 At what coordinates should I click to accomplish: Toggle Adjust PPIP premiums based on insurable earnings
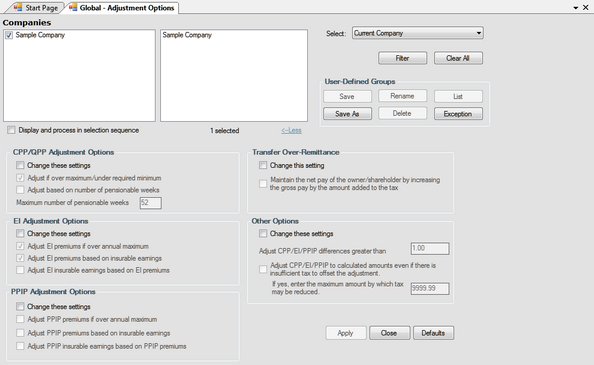click(x=20, y=333)
